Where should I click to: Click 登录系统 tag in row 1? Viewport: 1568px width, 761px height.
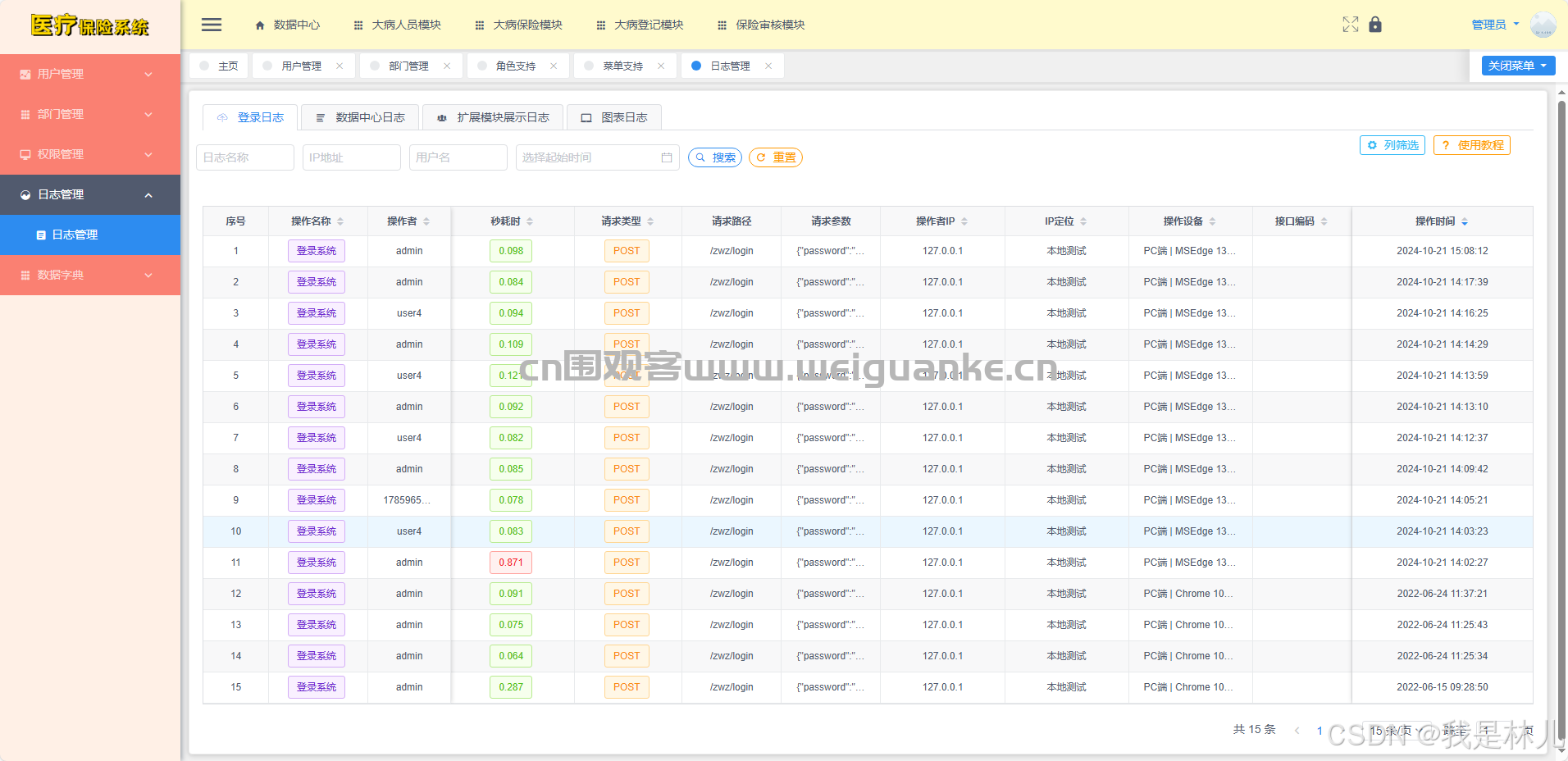(x=317, y=251)
